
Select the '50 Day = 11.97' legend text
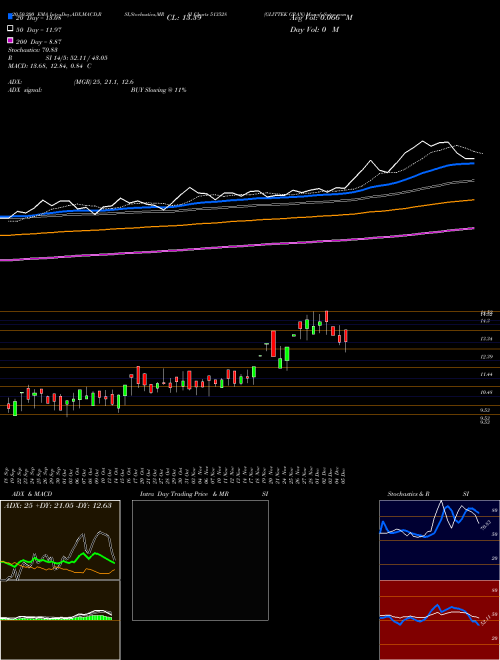point(39,30)
